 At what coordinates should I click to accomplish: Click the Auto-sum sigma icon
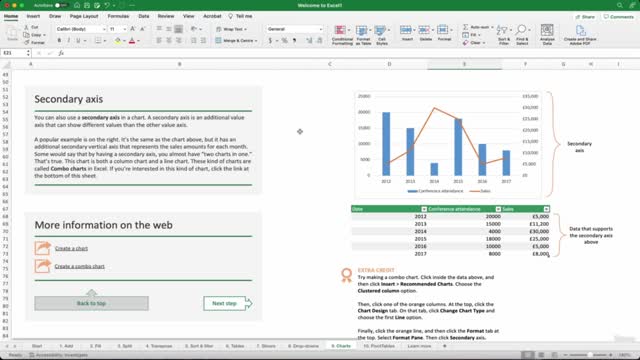point(465,27)
